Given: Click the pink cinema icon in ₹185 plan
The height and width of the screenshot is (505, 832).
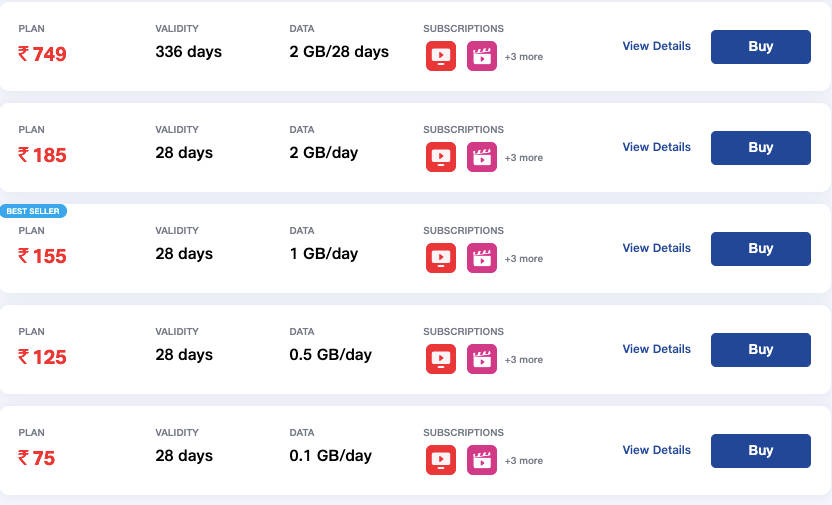Looking at the screenshot, I should coord(482,157).
